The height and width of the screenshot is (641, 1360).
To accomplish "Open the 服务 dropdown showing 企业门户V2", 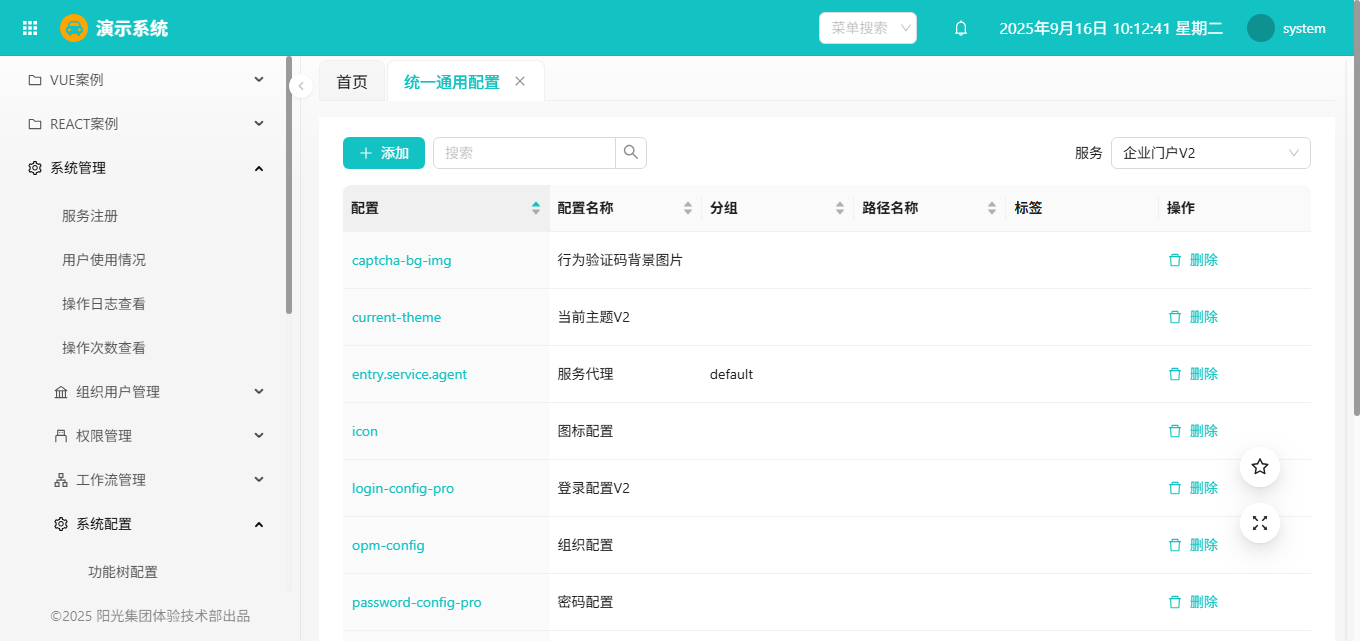I will [x=1210, y=153].
